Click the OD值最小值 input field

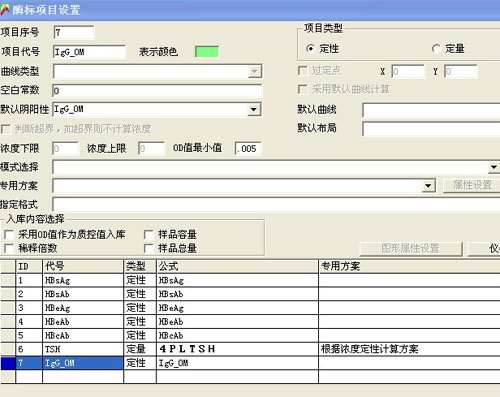tap(248, 148)
